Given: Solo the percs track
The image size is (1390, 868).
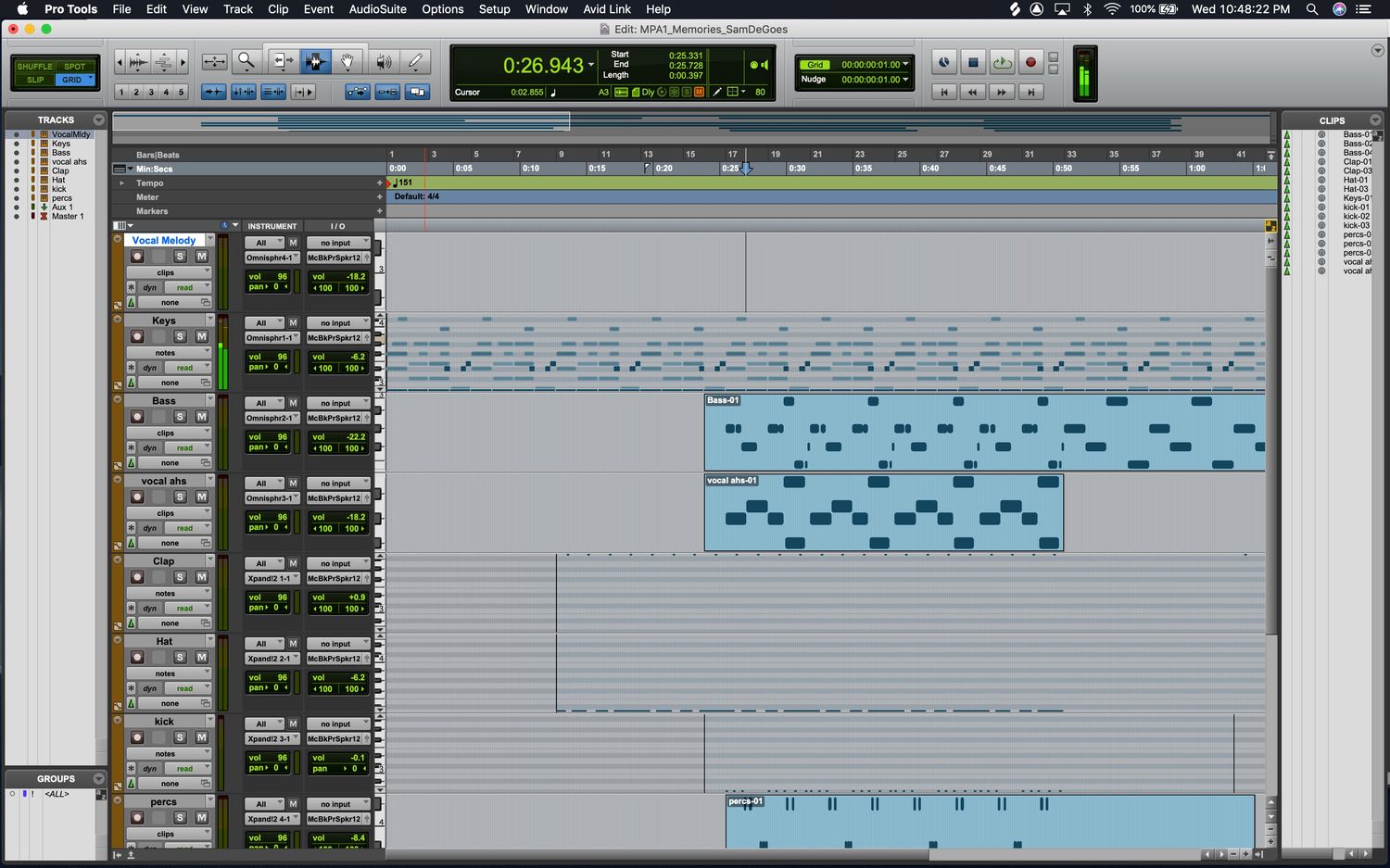Looking at the screenshot, I should (x=181, y=818).
